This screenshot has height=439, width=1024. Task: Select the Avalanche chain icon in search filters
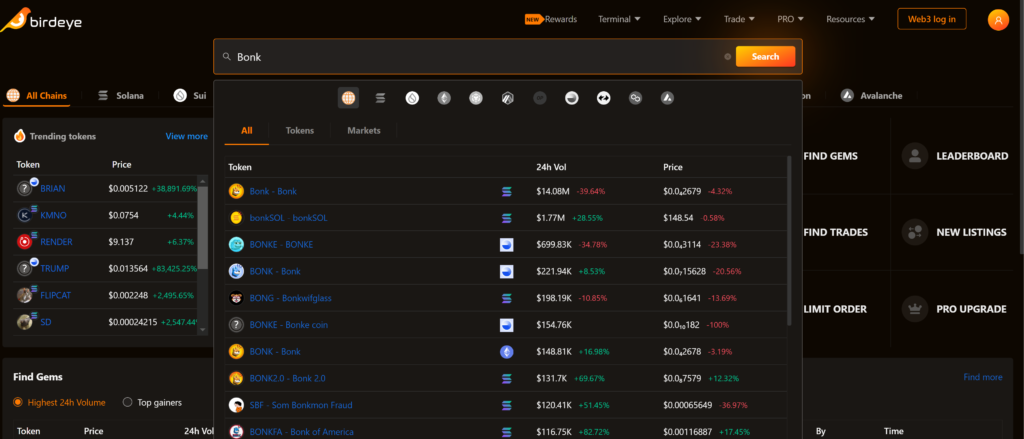tap(667, 98)
